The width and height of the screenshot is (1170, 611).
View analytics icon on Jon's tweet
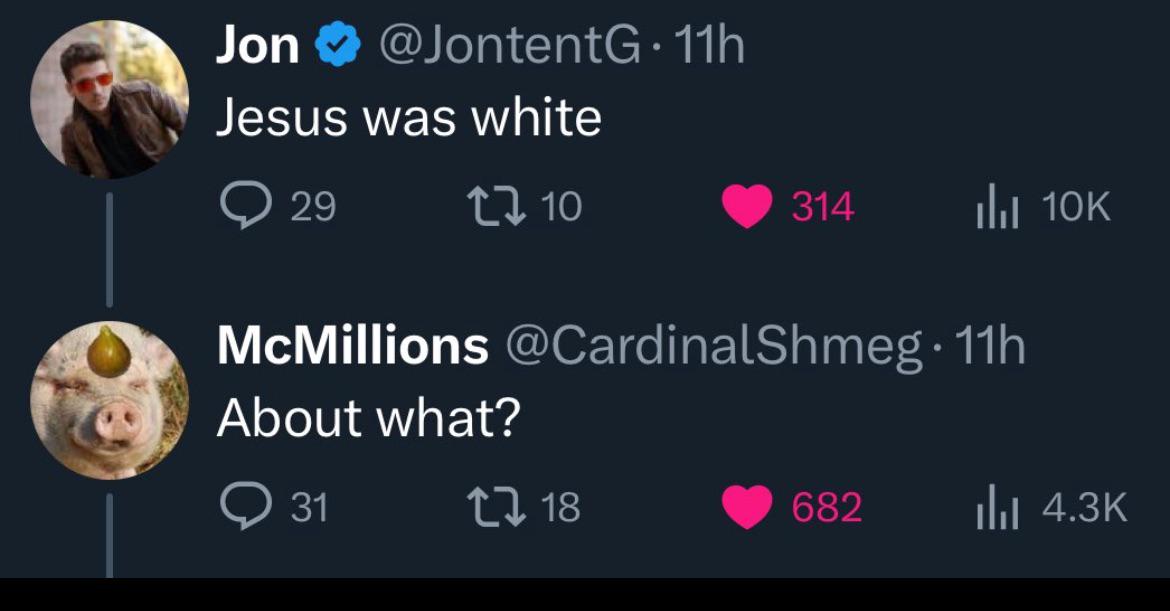click(x=998, y=207)
